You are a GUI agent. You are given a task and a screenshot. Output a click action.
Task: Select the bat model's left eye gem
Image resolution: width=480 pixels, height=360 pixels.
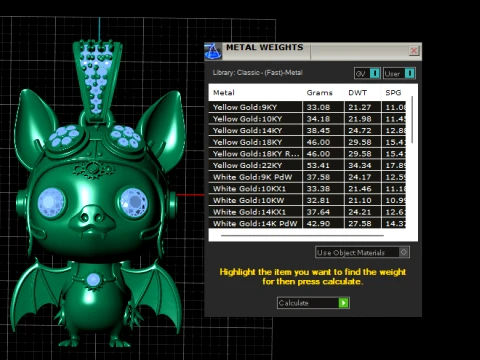click(x=51, y=202)
